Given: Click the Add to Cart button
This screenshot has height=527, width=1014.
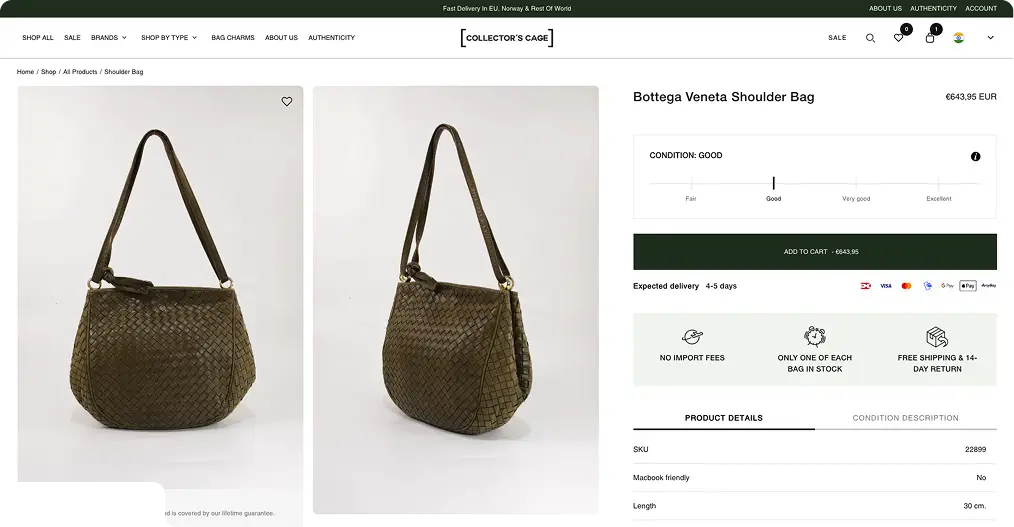Looking at the screenshot, I should pyautogui.click(x=815, y=252).
